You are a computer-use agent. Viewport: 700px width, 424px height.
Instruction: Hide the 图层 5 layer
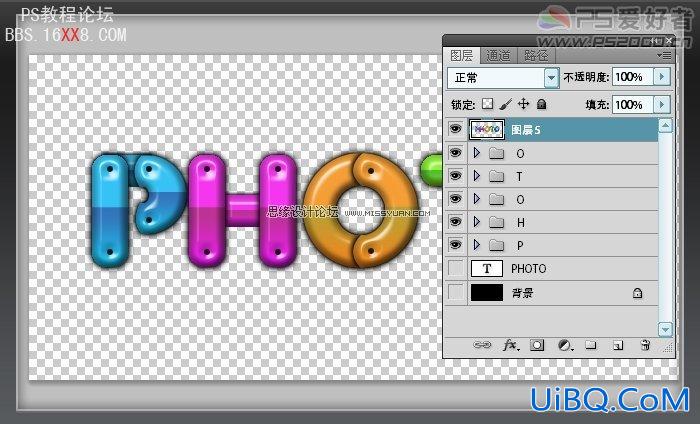tap(455, 129)
